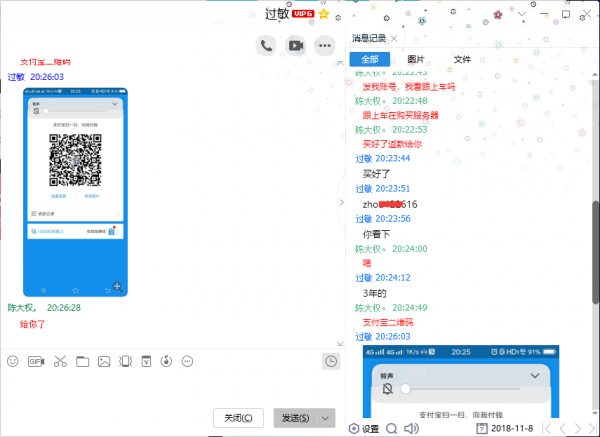Screen dimensions: 600x437
Task: Click the VIP6 badge in title
Action: (x=303, y=14)
